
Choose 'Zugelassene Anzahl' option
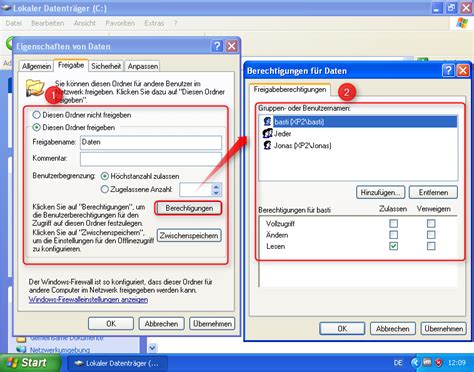click(x=105, y=189)
